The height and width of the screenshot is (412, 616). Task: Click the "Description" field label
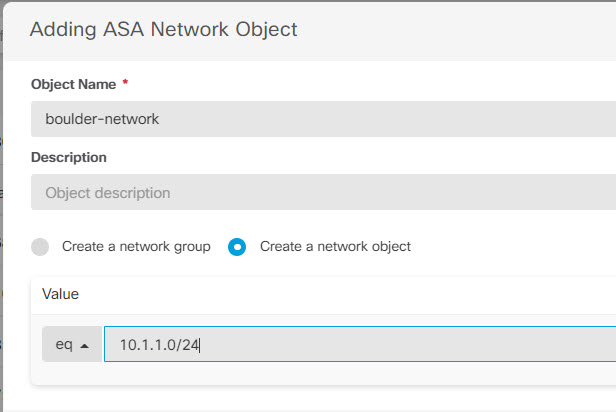(69, 157)
